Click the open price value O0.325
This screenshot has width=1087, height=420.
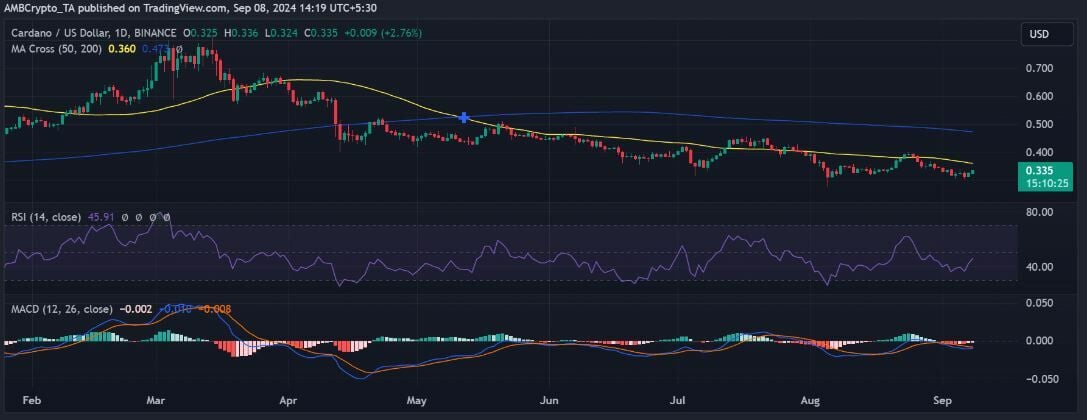coord(198,33)
